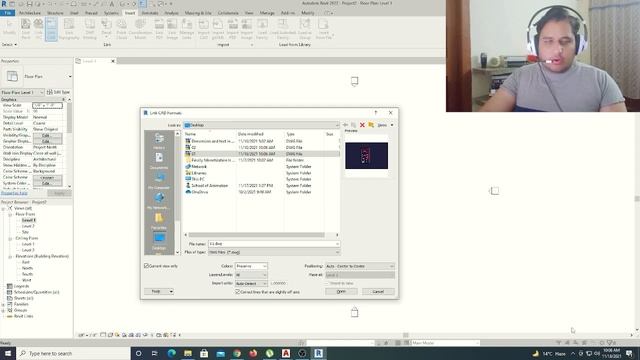The image size is (640, 360).
Task: Click the CAD preview thumbnail
Action: pos(367,156)
